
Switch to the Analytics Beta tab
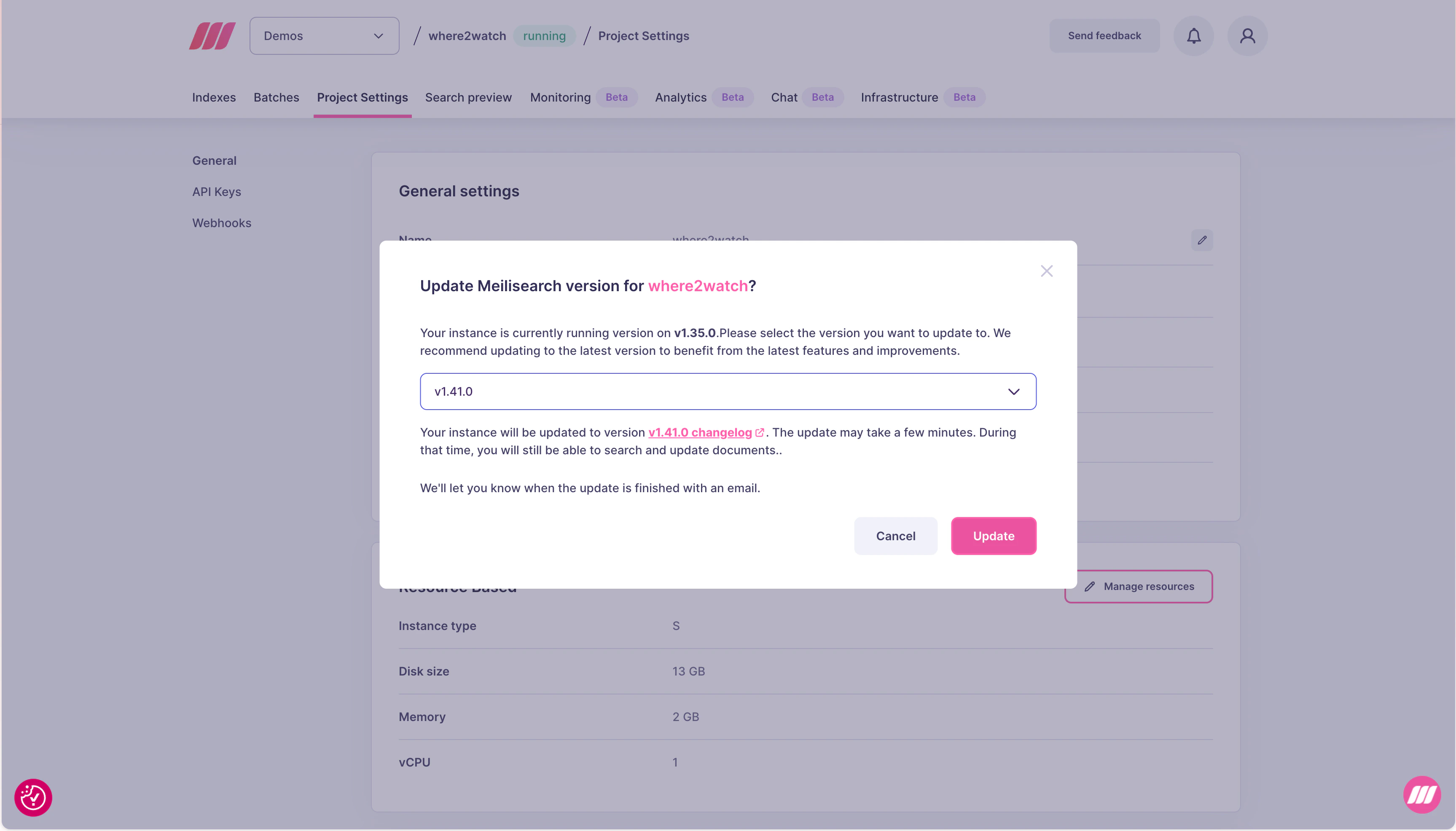[x=702, y=97]
